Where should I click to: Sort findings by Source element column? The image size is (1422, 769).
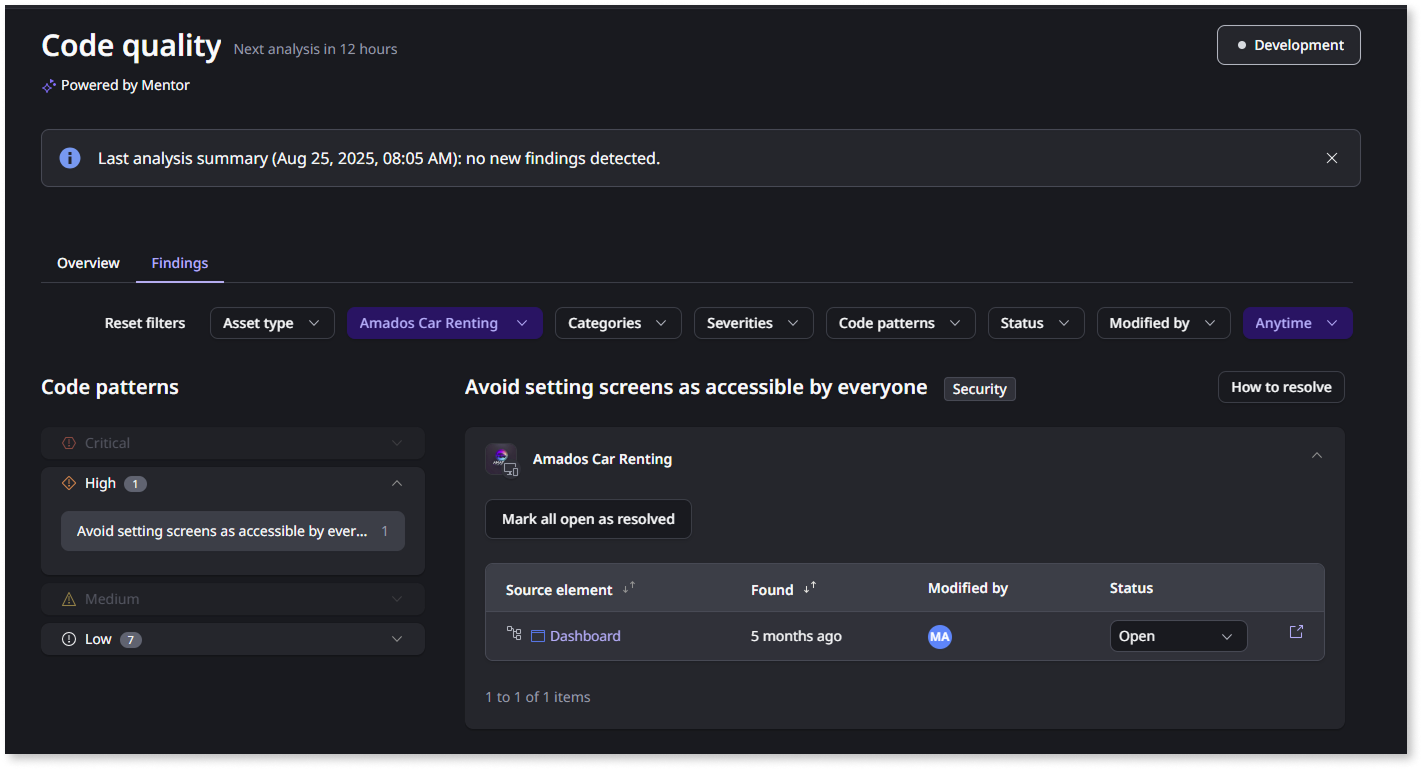[629, 588]
